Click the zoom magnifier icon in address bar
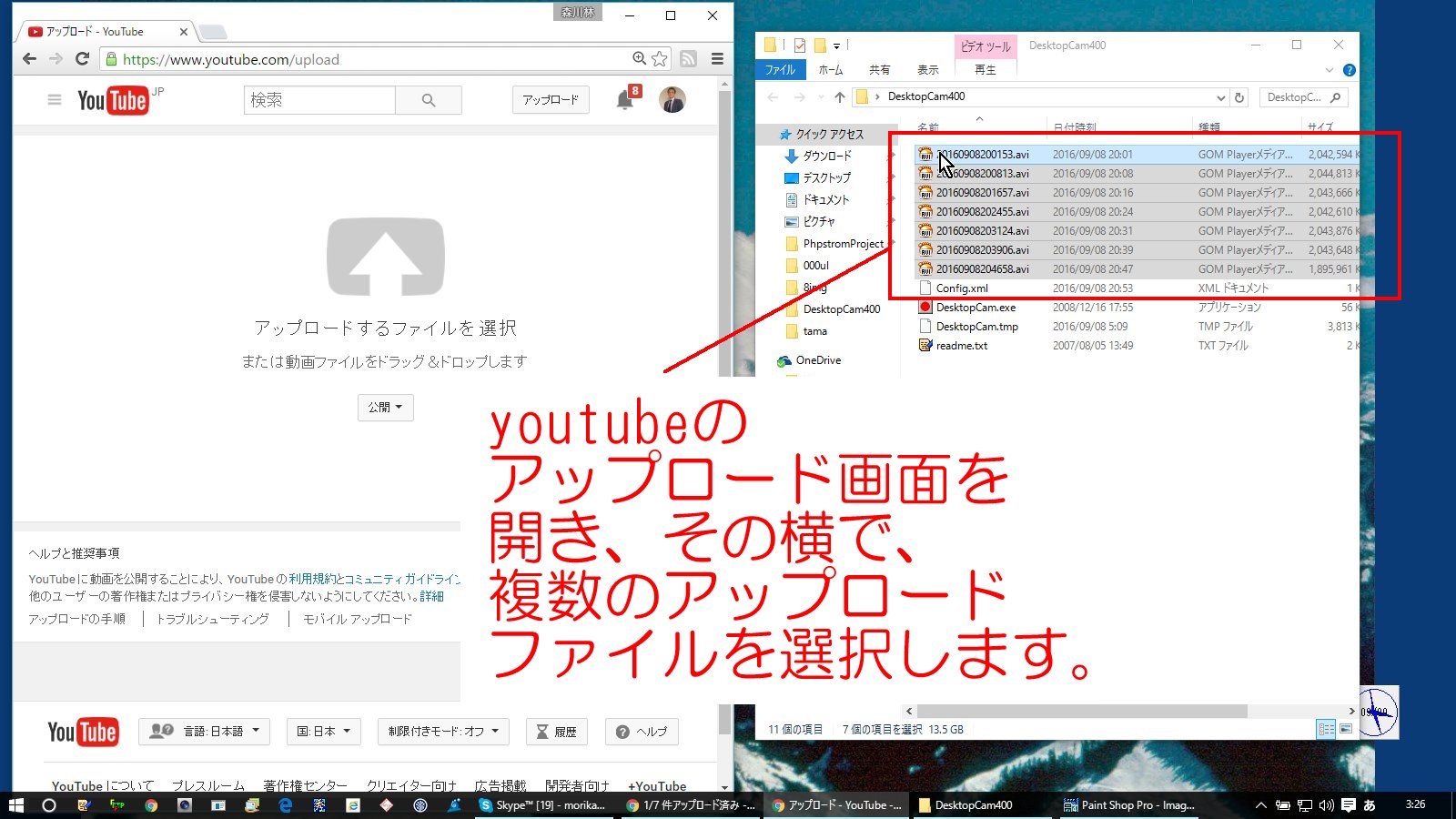 [x=640, y=59]
